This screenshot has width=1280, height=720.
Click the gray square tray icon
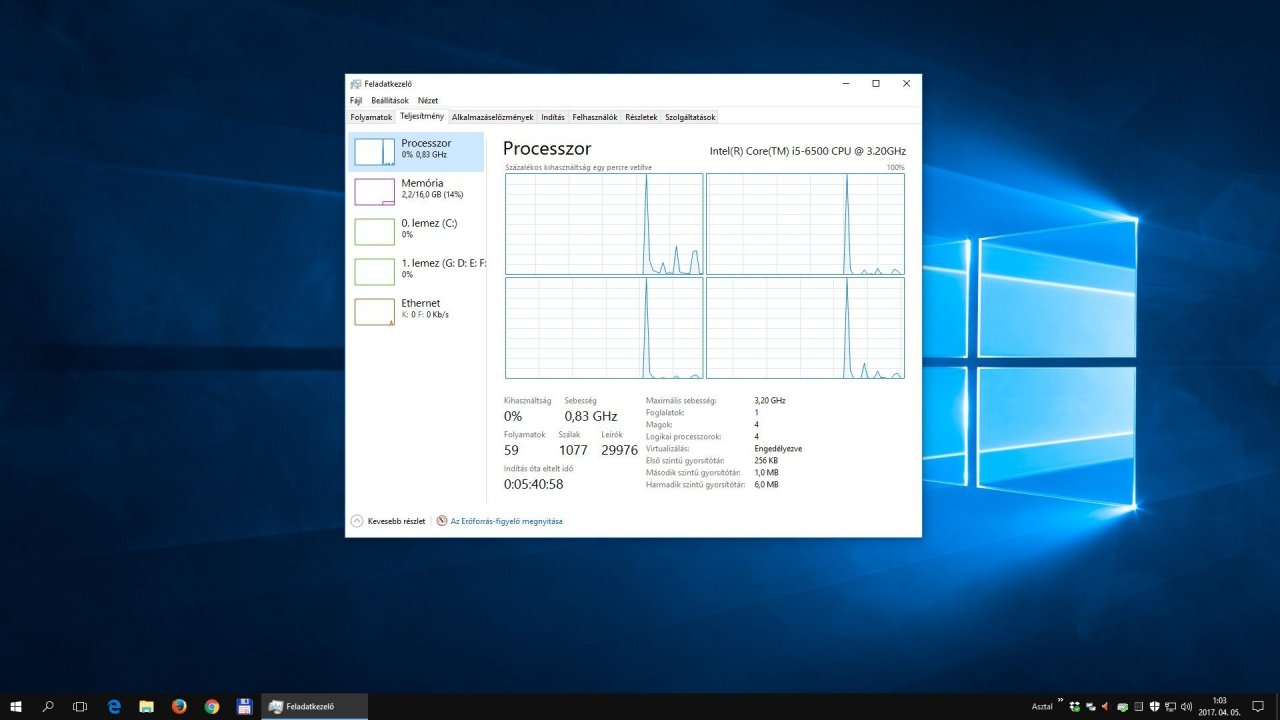pyautogui.click(x=1138, y=706)
